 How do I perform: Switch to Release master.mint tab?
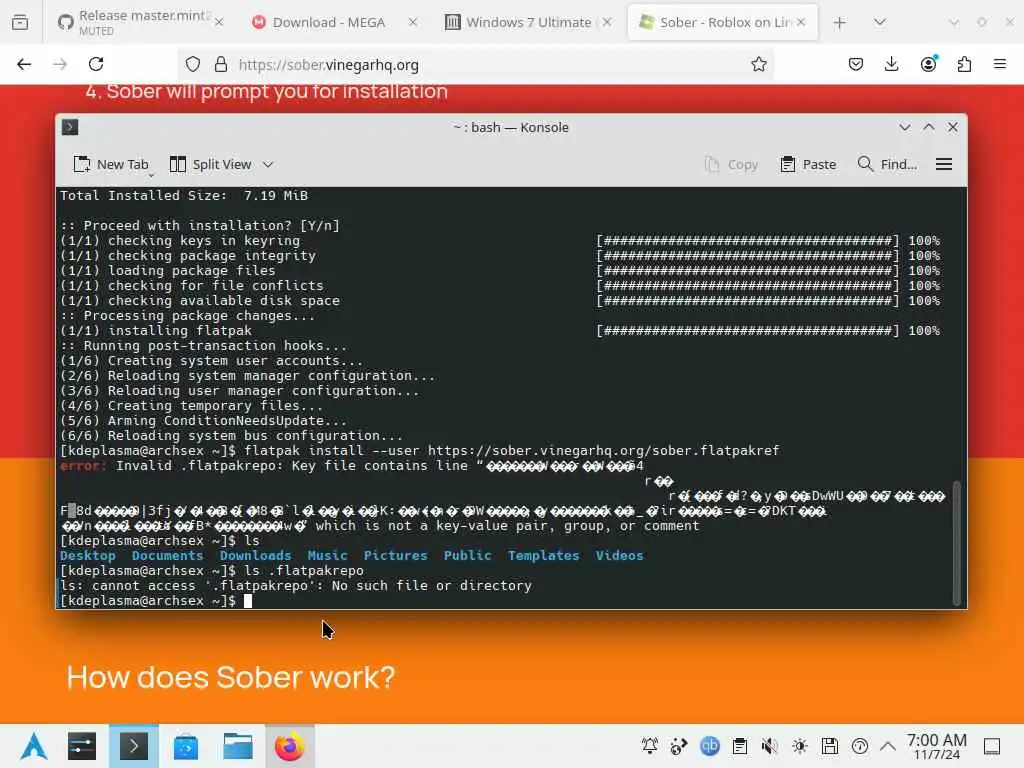coord(140,22)
